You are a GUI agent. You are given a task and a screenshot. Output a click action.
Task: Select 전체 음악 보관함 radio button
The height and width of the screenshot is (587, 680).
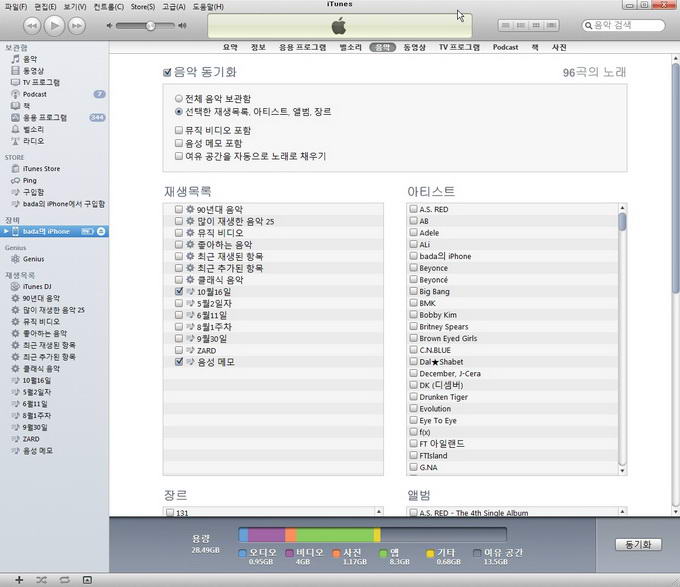pyautogui.click(x=178, y=98)
